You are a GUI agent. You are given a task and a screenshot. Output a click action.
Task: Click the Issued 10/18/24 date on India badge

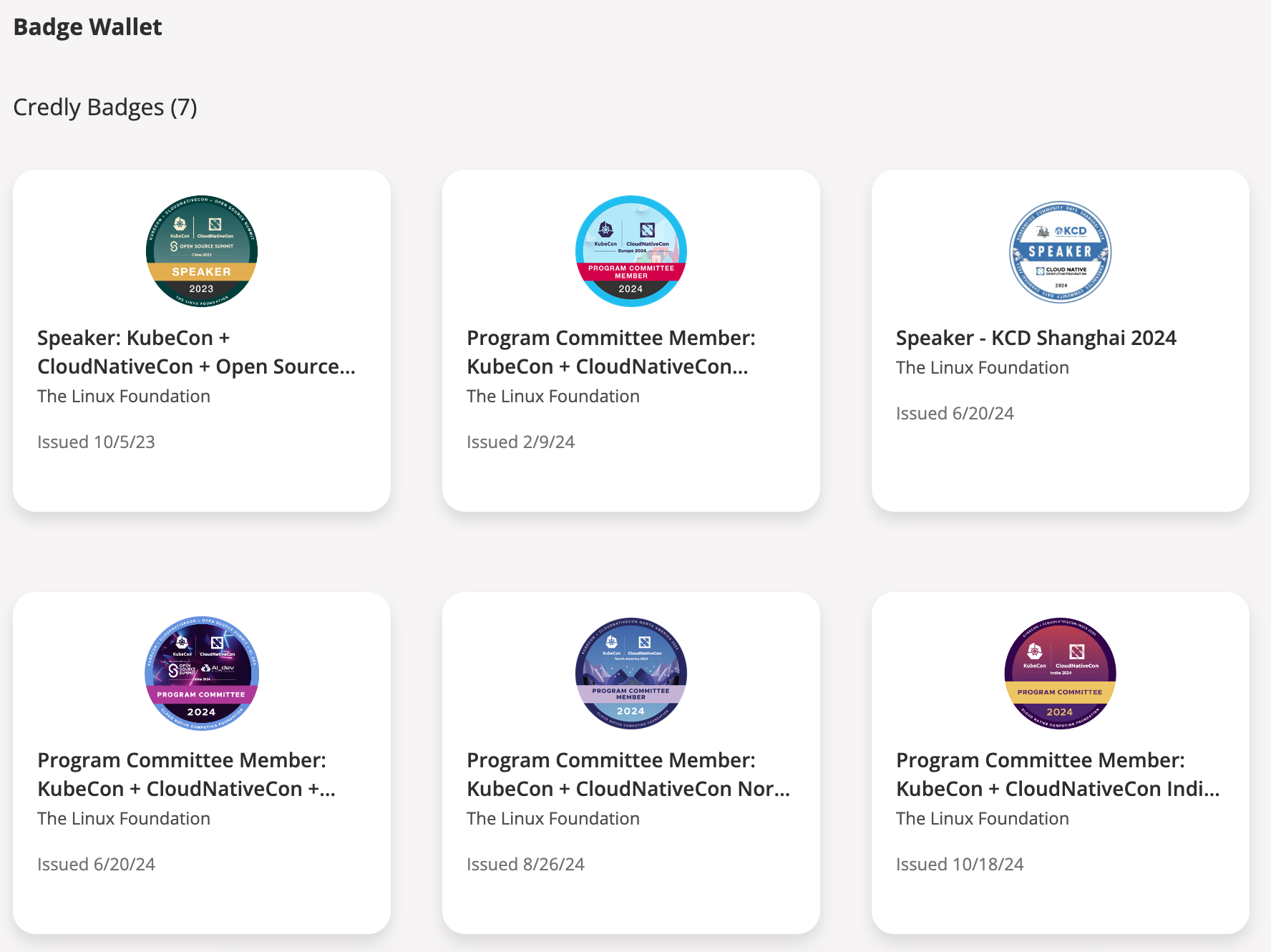[960, 864]
